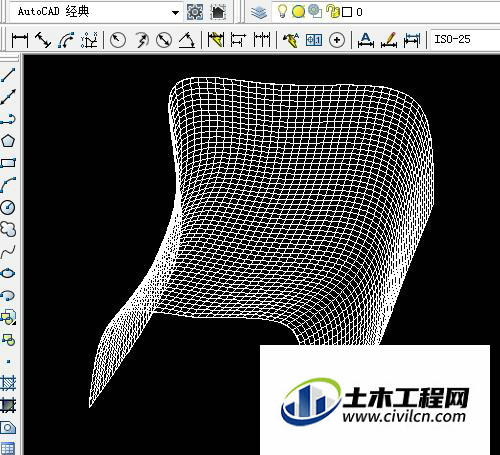Open Workspace Settings gear icon
Image resolution: width=500 pixels, height=455 pixels.
tap(195, 12)
